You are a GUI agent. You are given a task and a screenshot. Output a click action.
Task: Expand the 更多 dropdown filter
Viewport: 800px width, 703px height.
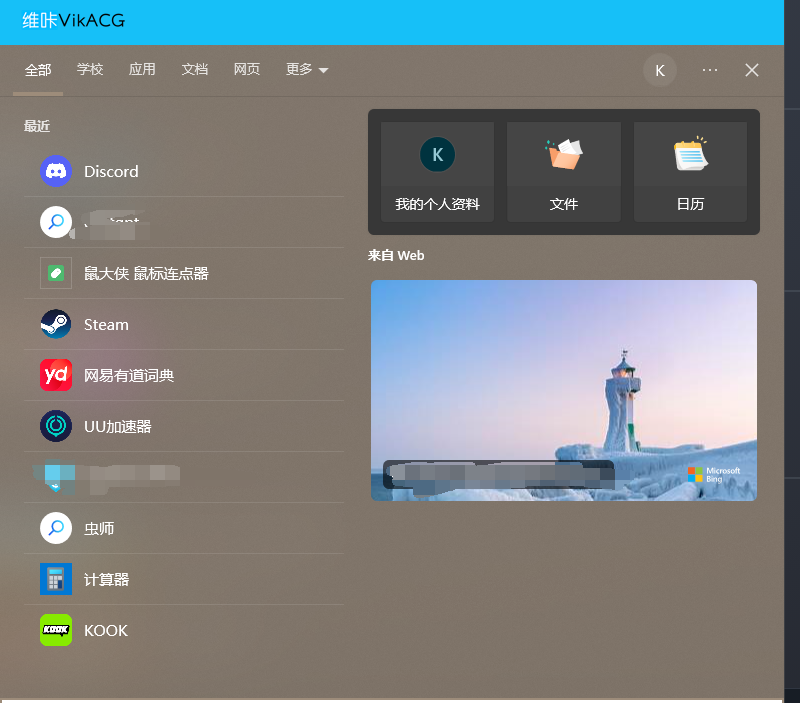307,70
